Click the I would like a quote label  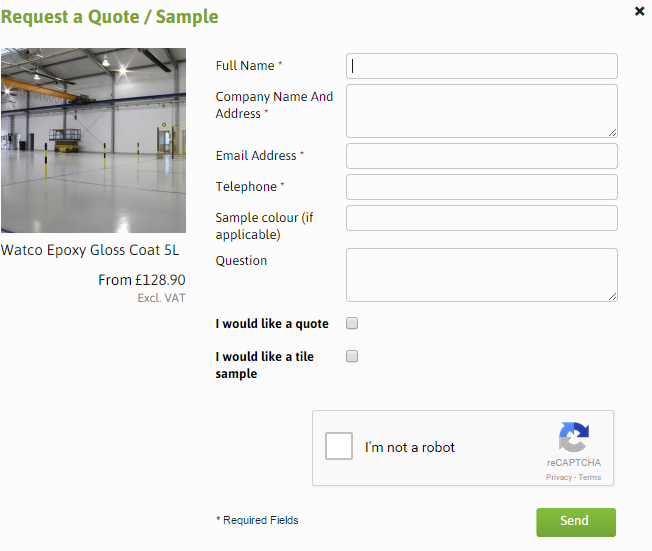tap(272, 324)
